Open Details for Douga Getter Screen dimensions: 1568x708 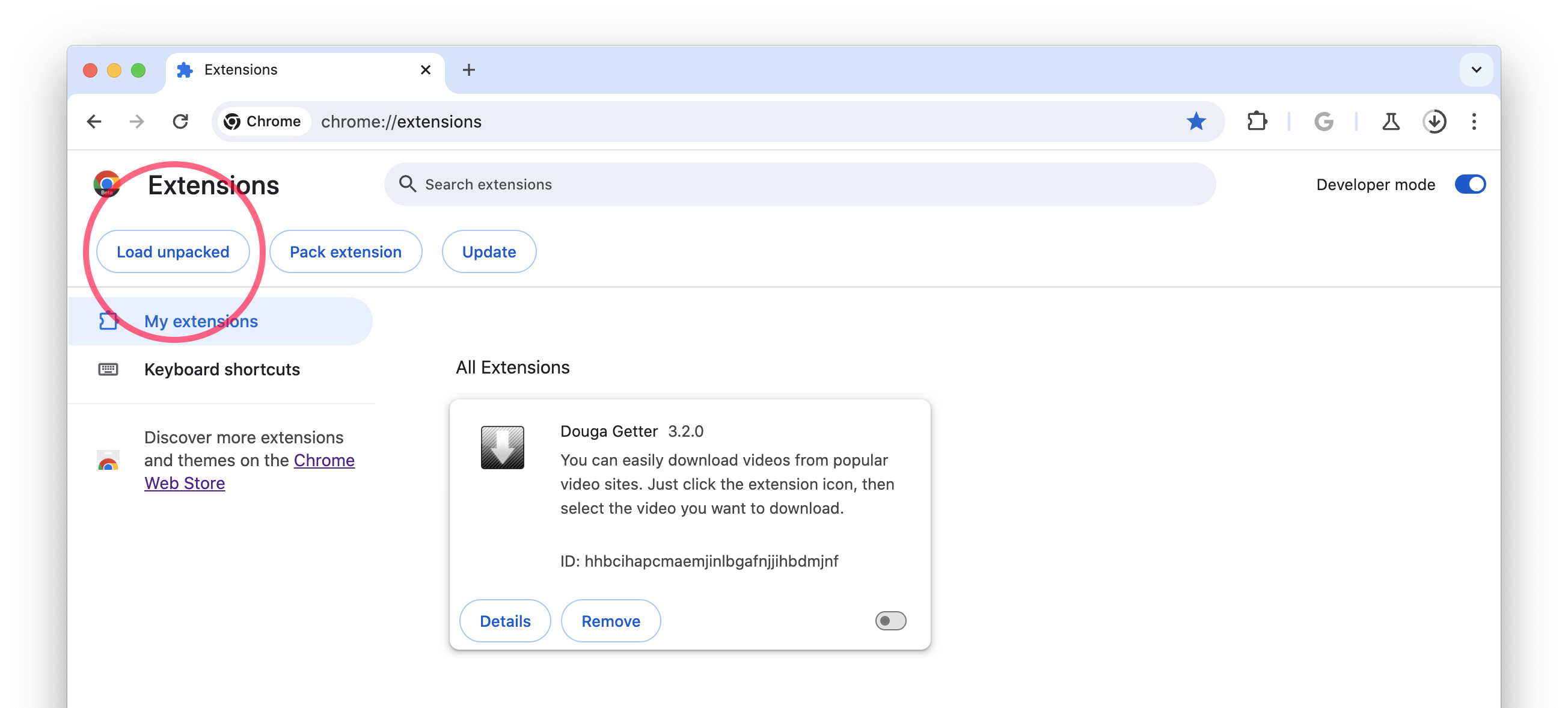pyautogui.click(x=504, y=621)
